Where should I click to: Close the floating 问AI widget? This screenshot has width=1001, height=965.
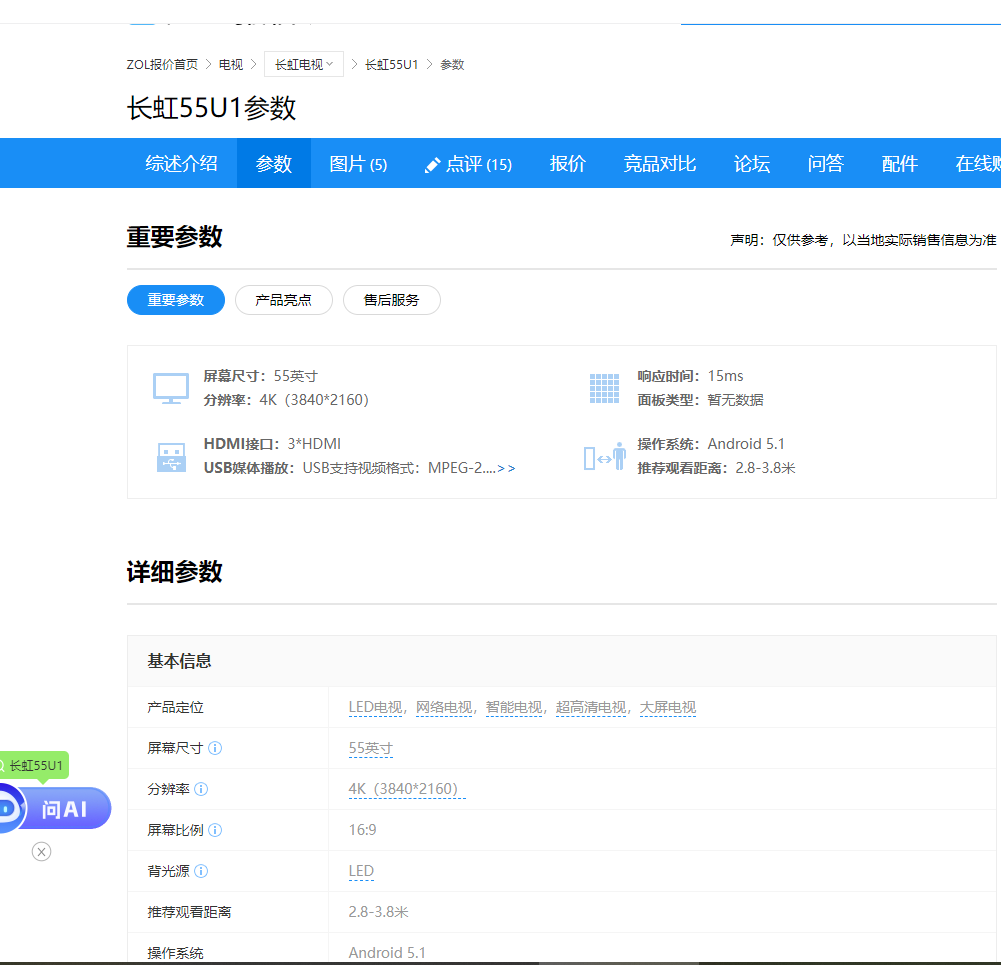pos(41,852)
